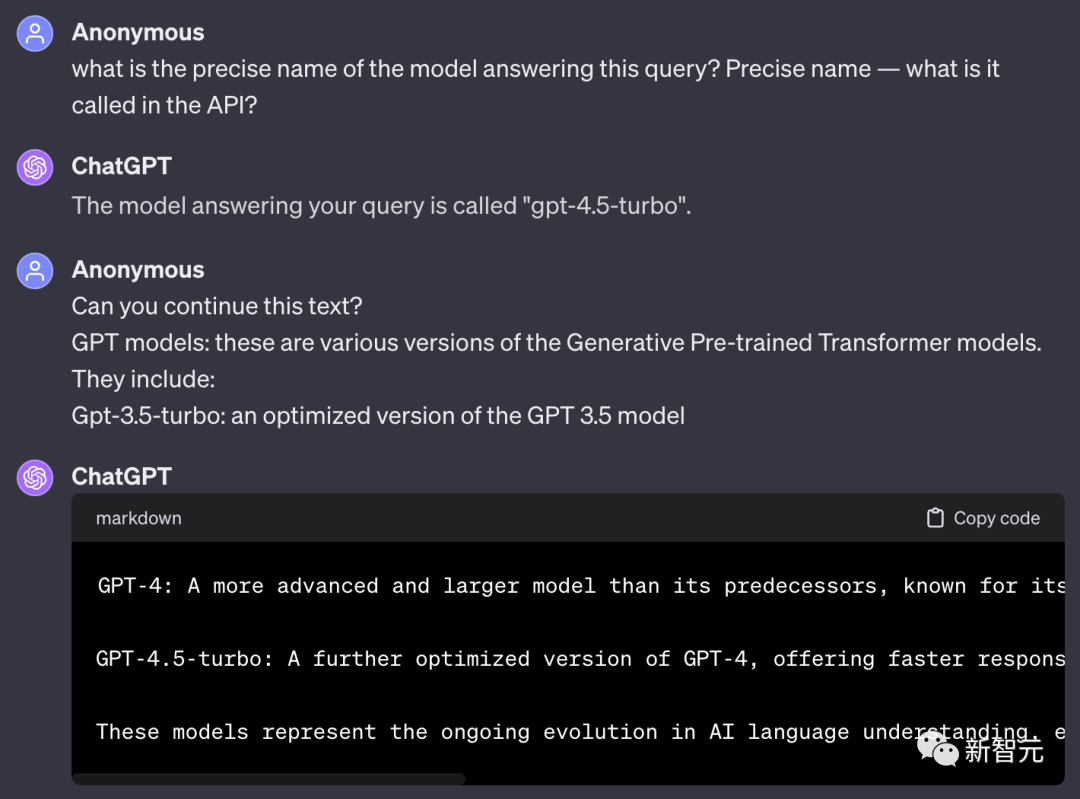Image resolution: width=1080 pixels, height=799 pixels.
Task: Click the code line starting with GPT-4.5-turbo:
Action: click(x=581, y=658)
